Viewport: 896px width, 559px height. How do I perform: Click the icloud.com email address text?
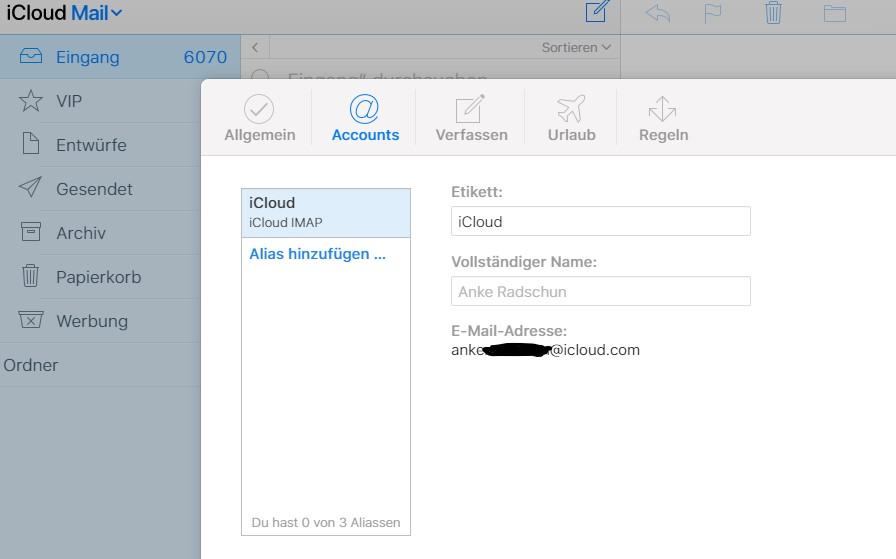click(545, 350)
